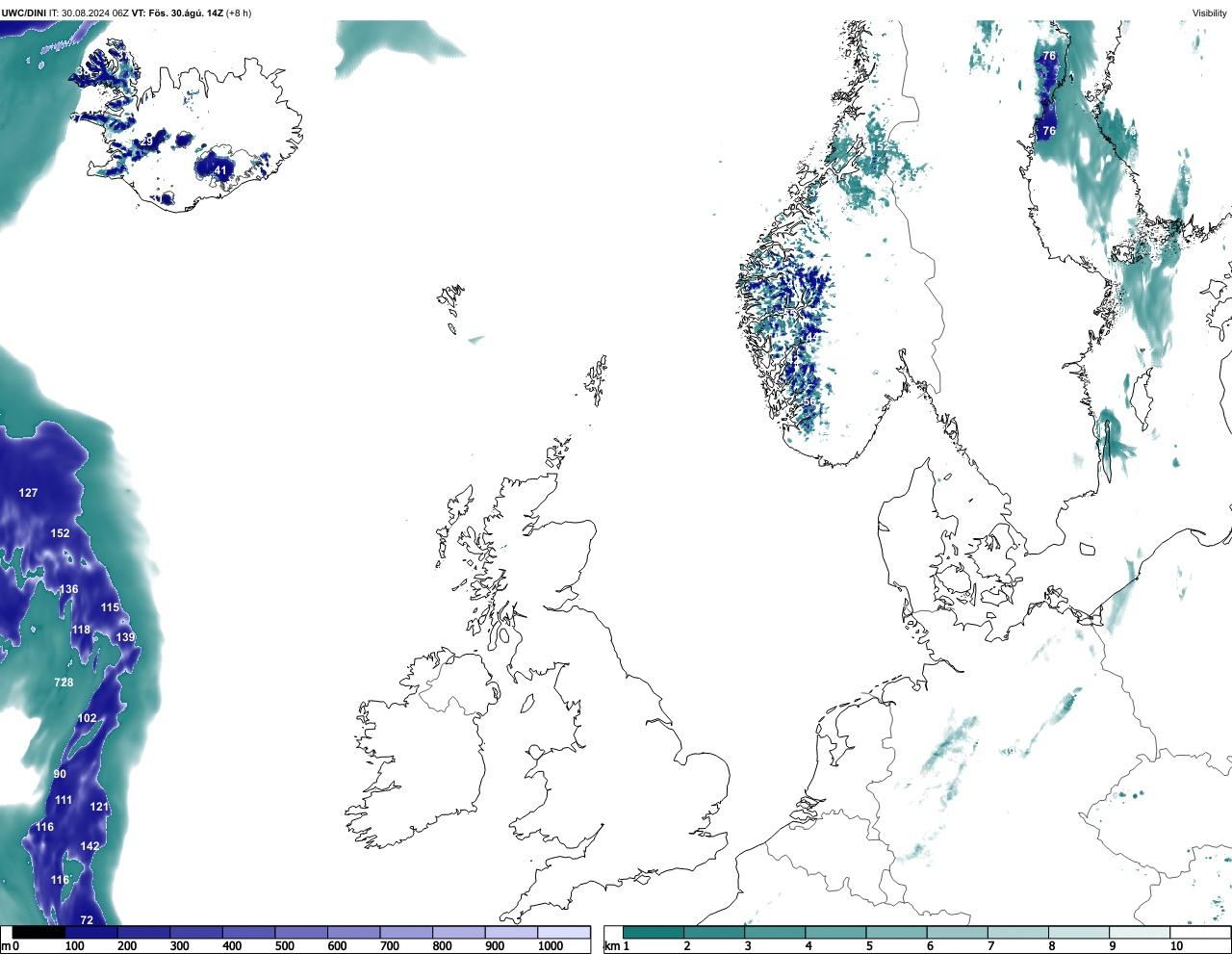Click the '29' value over Iceland
This screenshot has width=1232, height=954.
[147, 142]
